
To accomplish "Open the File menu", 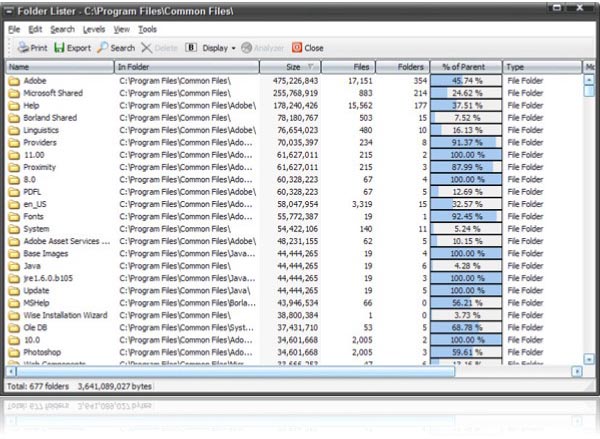I will (14, 29).
